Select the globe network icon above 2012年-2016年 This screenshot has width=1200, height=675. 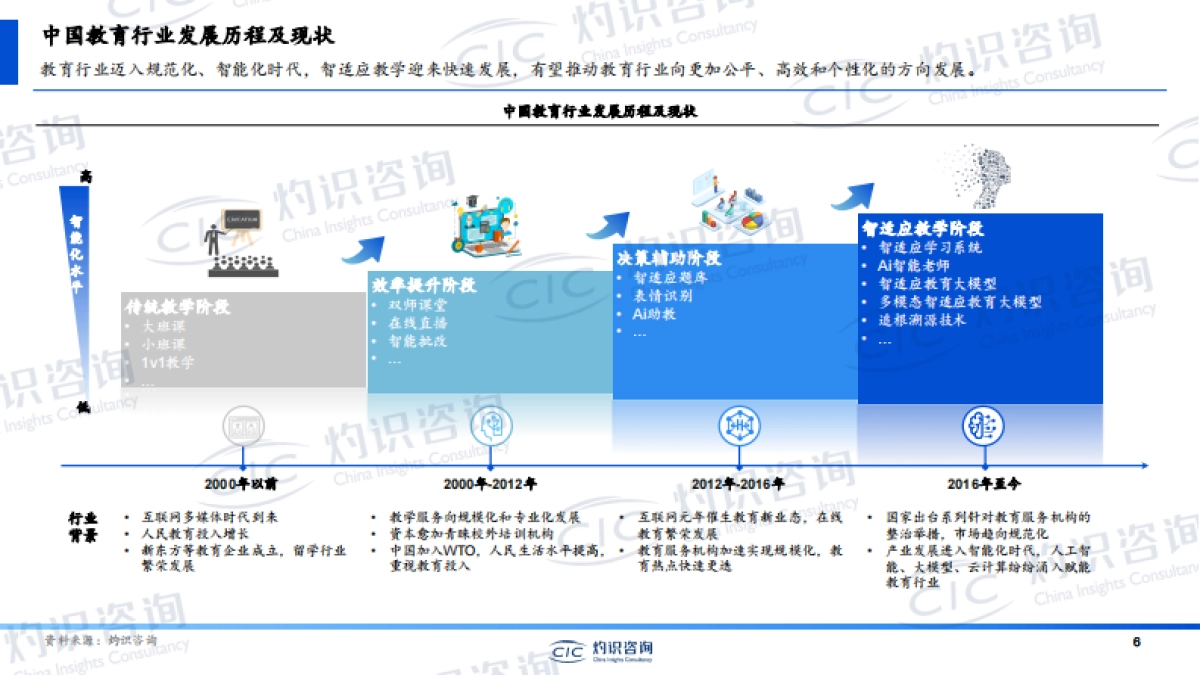[x=738, y=425]
